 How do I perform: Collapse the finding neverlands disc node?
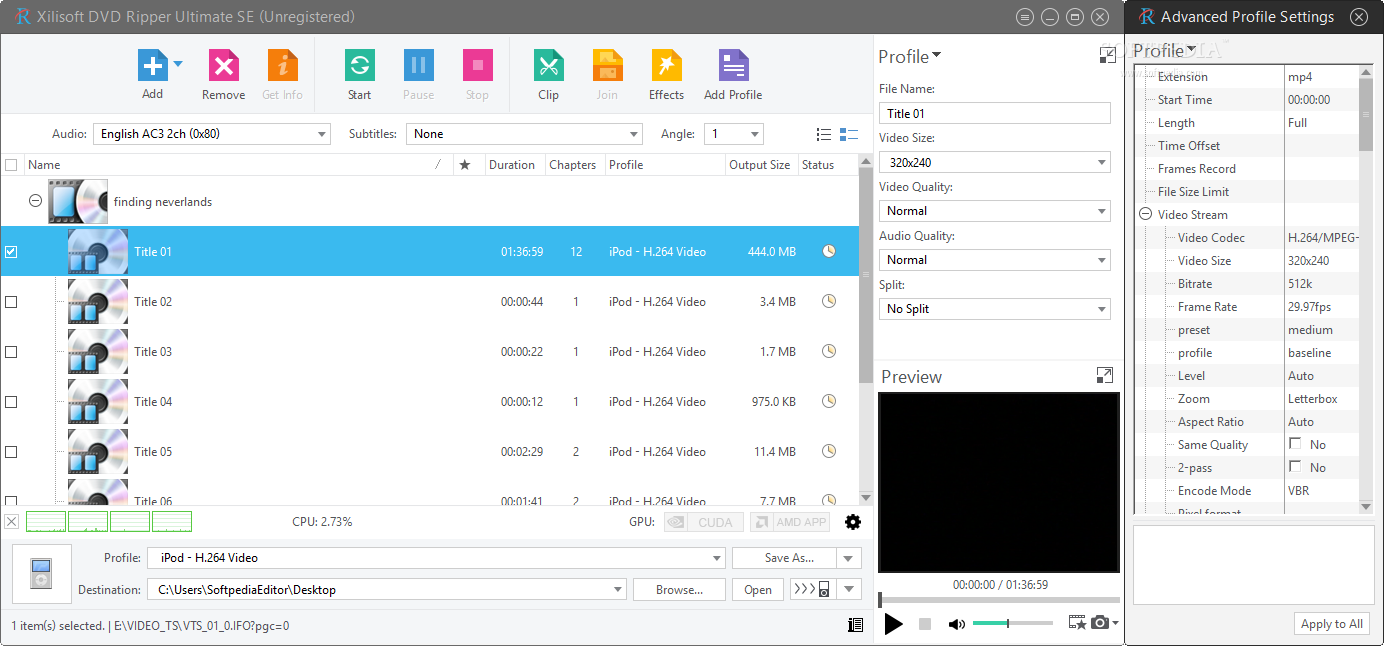point(35,201)
